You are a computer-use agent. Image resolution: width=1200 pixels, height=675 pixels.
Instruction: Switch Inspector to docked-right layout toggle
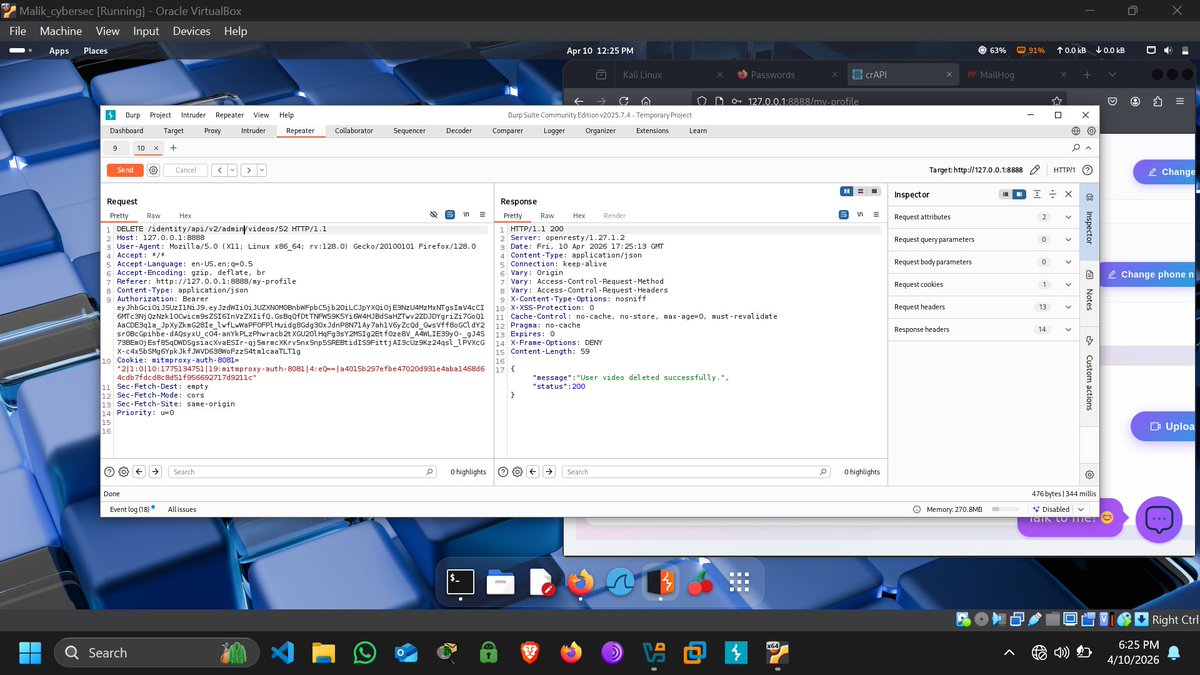(1019, 194)
